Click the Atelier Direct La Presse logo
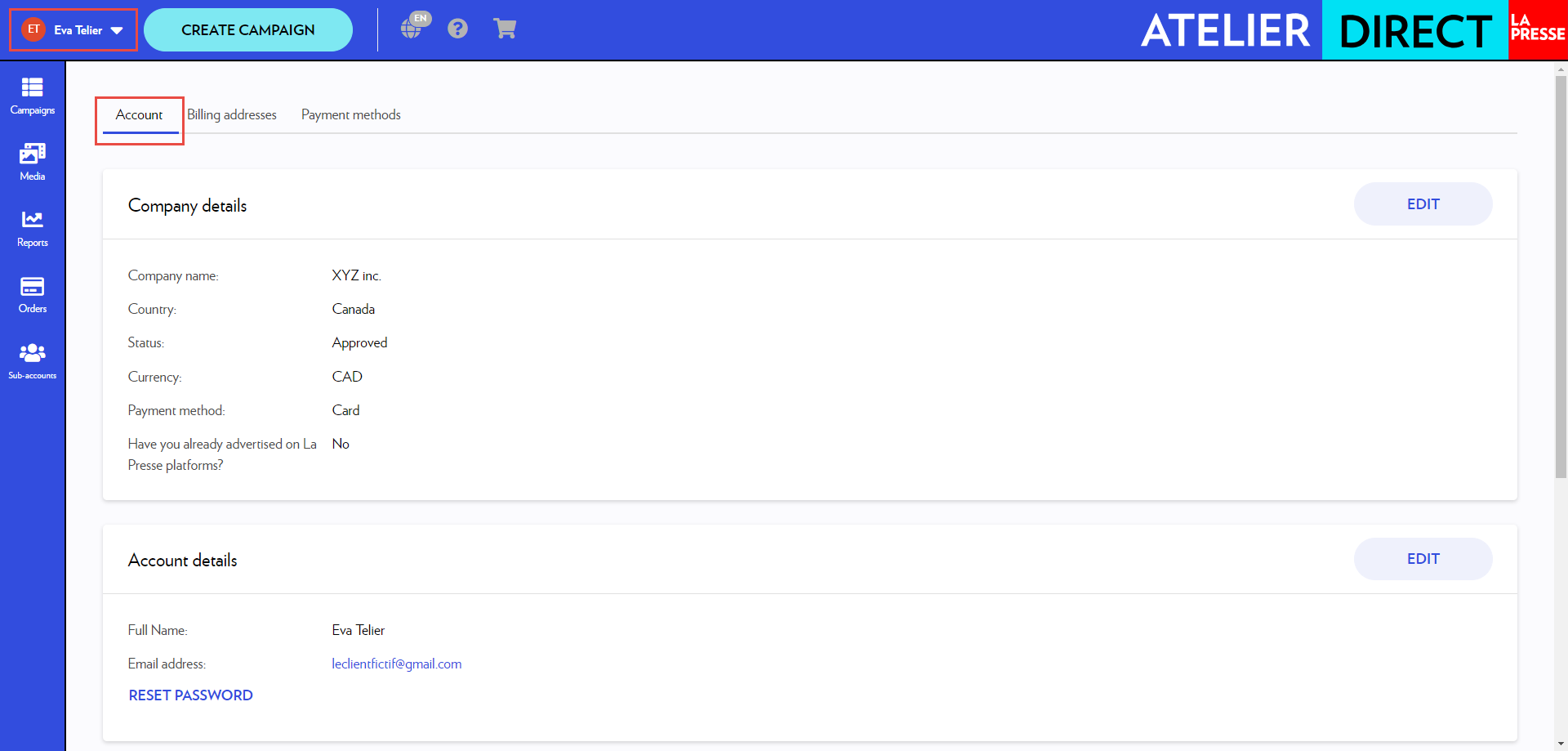Image resolution: width=1568 pixels, height=751 pixels. click(x=1352, y=30)
